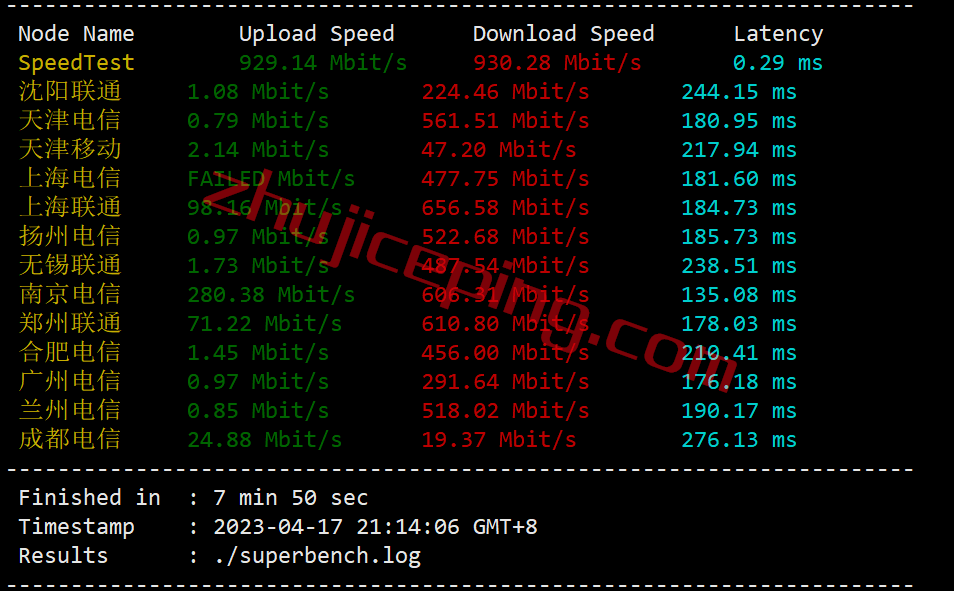Screen dimensions: 954x591
Task: Click the 郑州联通 node name
Action: [70, 323]
